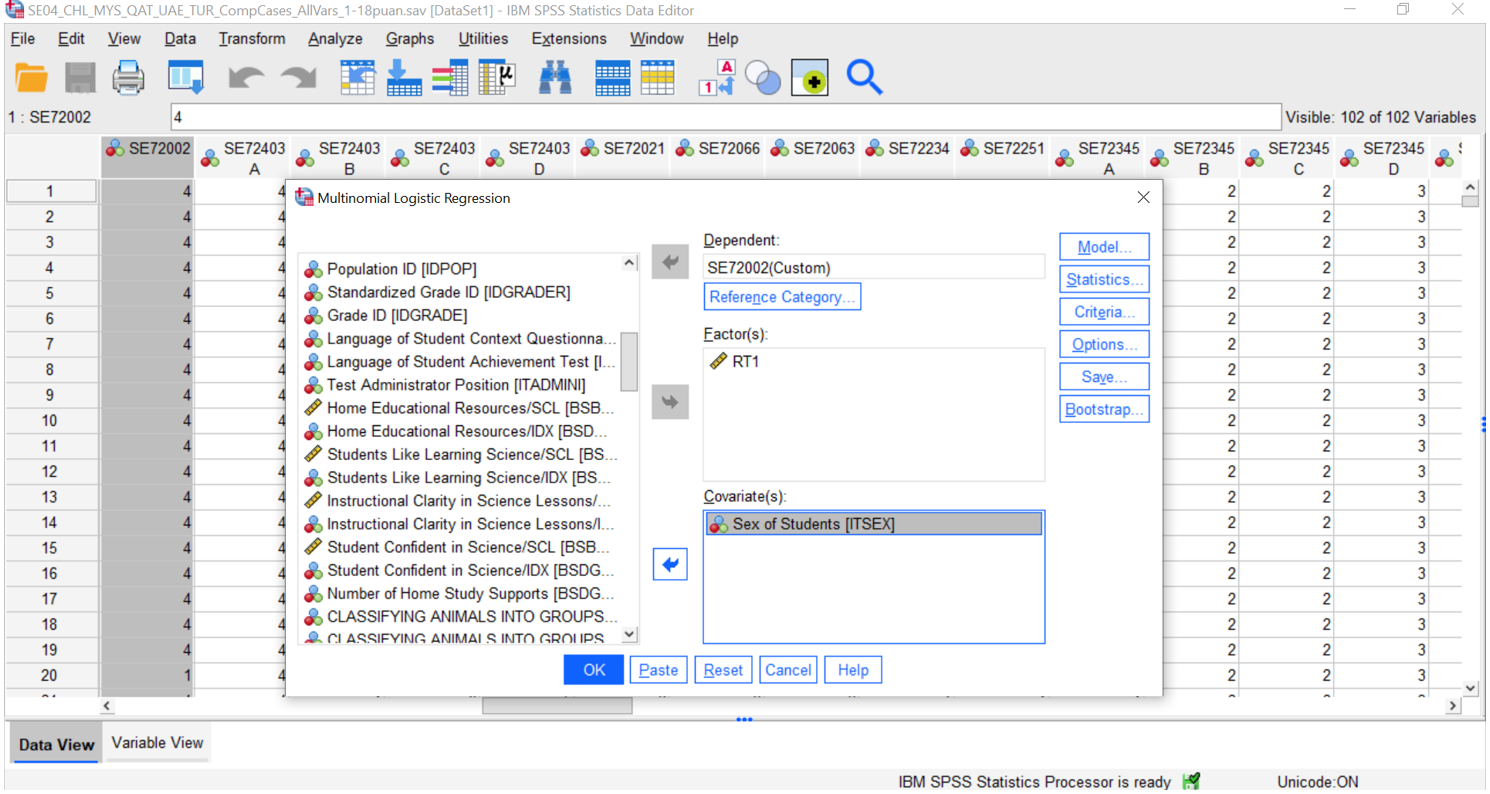
Task: Move variable to Dependent arrow button
Action: pyautogui.click(x=670, y=262)
